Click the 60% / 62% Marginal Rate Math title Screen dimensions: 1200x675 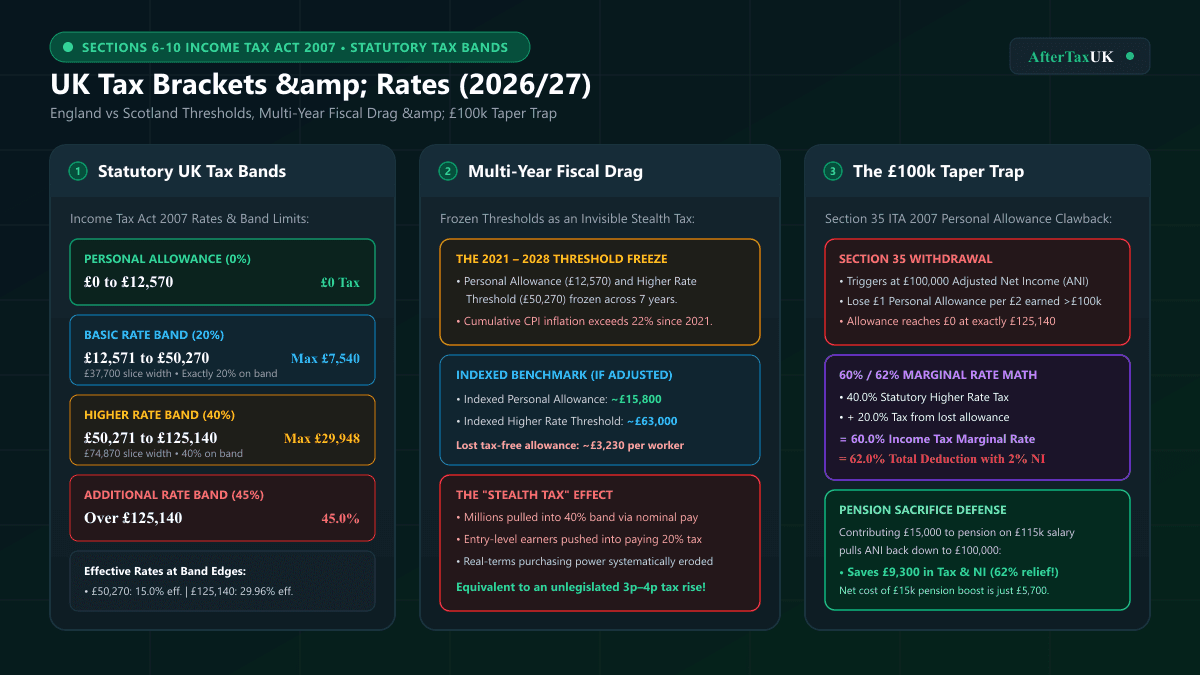pos(938,375)
